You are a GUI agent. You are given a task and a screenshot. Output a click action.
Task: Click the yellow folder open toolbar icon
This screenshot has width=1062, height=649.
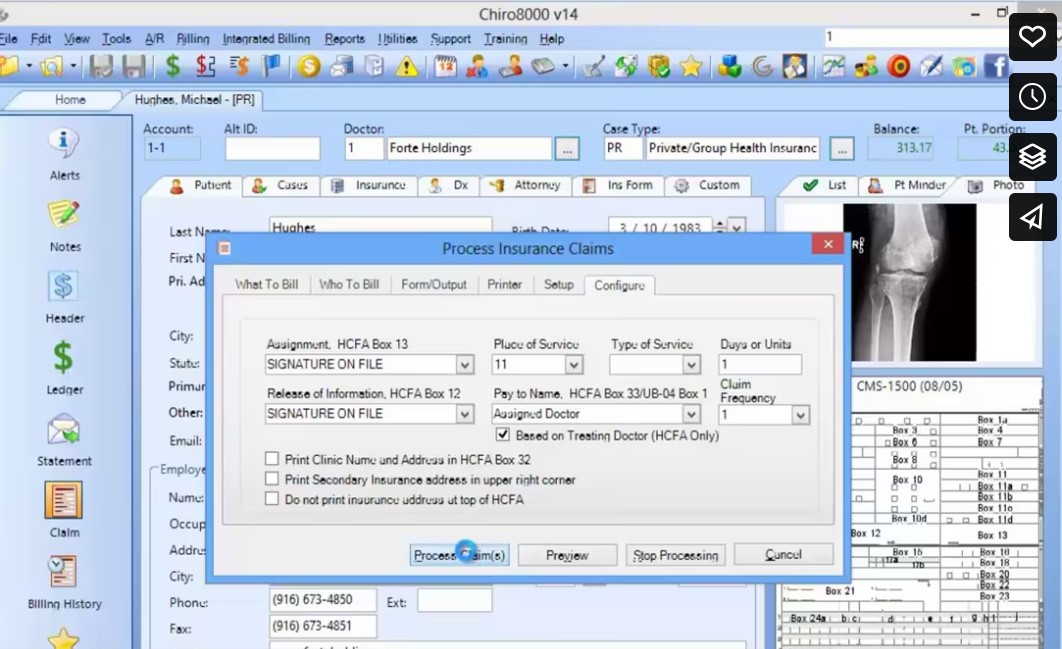point(9,66)
